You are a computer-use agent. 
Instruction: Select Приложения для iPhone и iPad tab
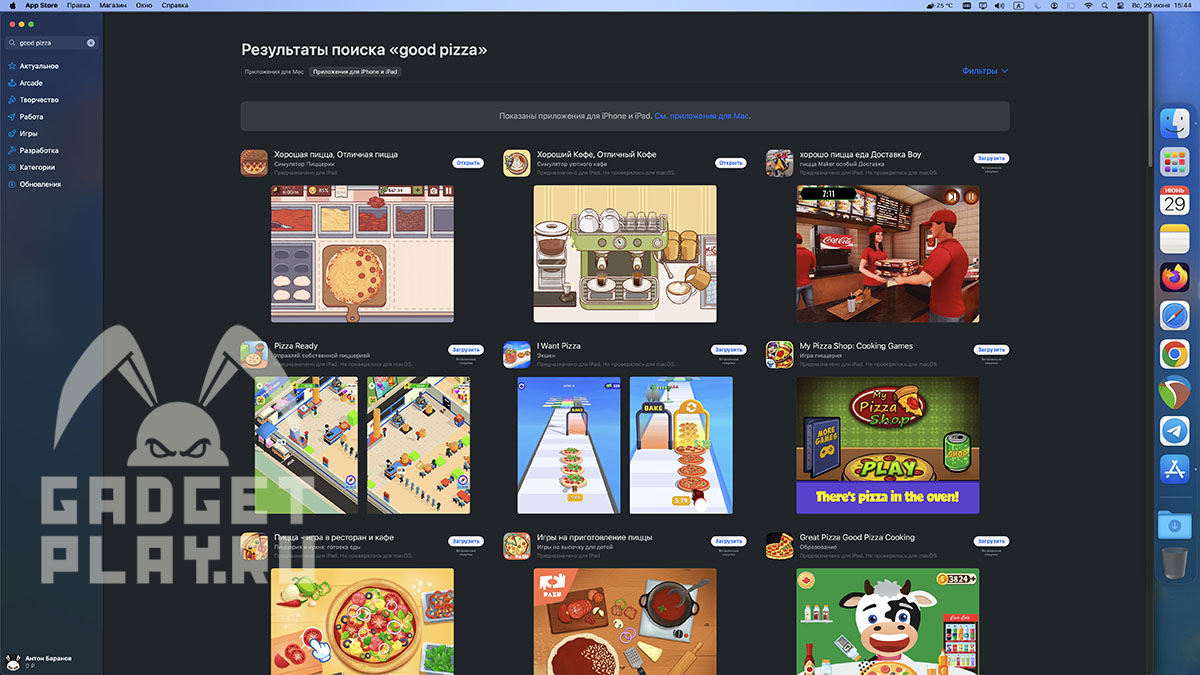(355, 72)
